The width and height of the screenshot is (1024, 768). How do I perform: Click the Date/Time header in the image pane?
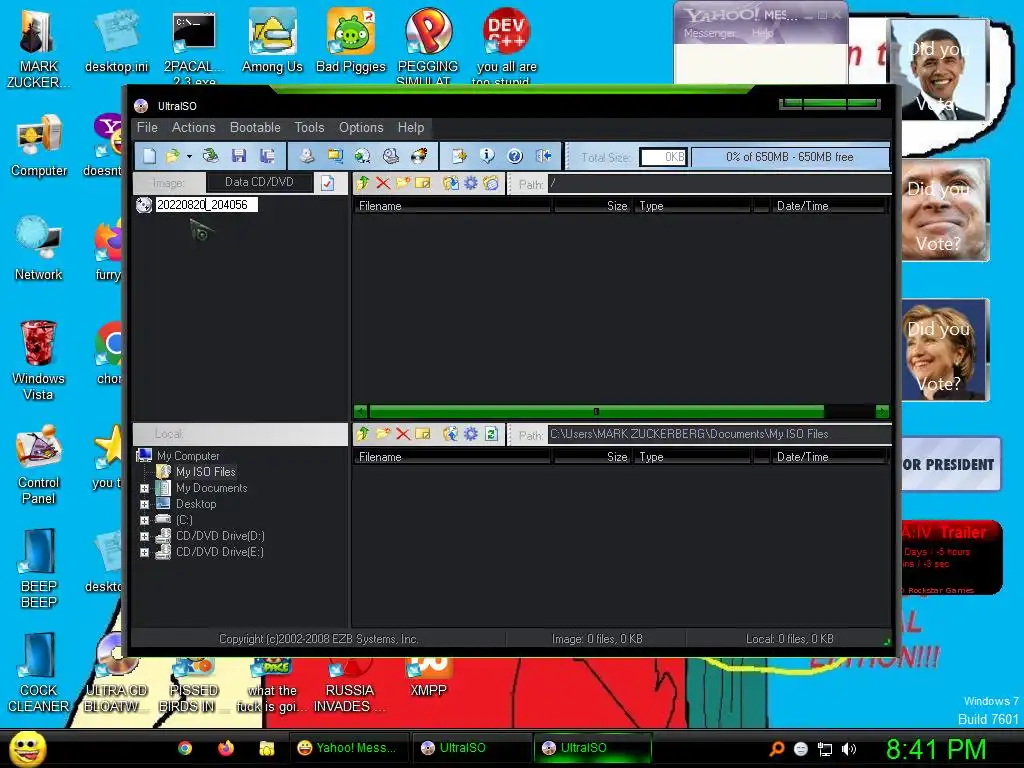coord(827,206)
